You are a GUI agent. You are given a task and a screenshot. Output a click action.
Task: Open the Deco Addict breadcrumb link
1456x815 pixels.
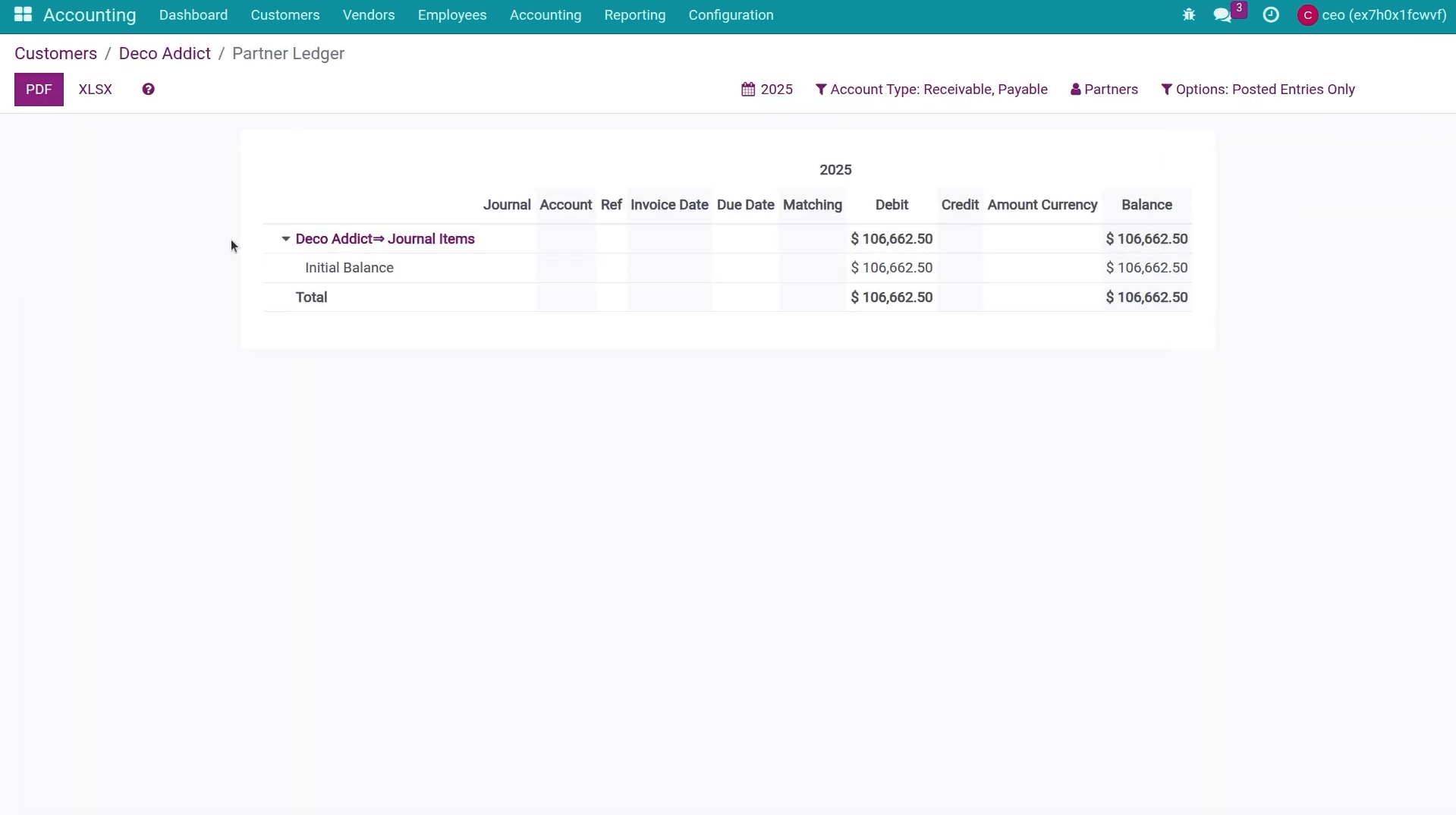[164, 53]
